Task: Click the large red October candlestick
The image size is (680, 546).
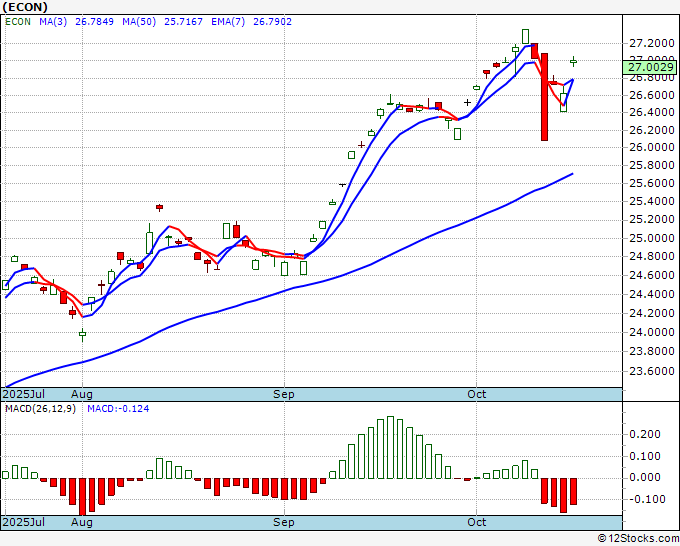Action: (544, 97)
